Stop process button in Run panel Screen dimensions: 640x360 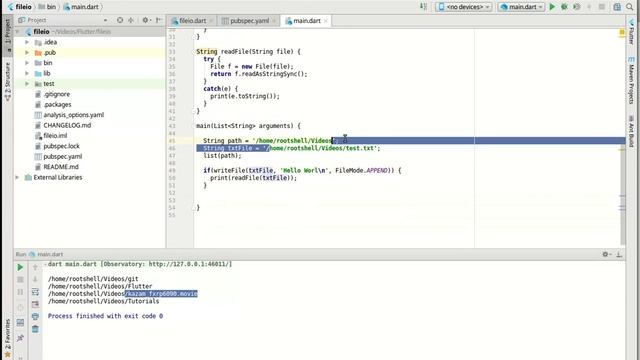click(x=20, y=280)
